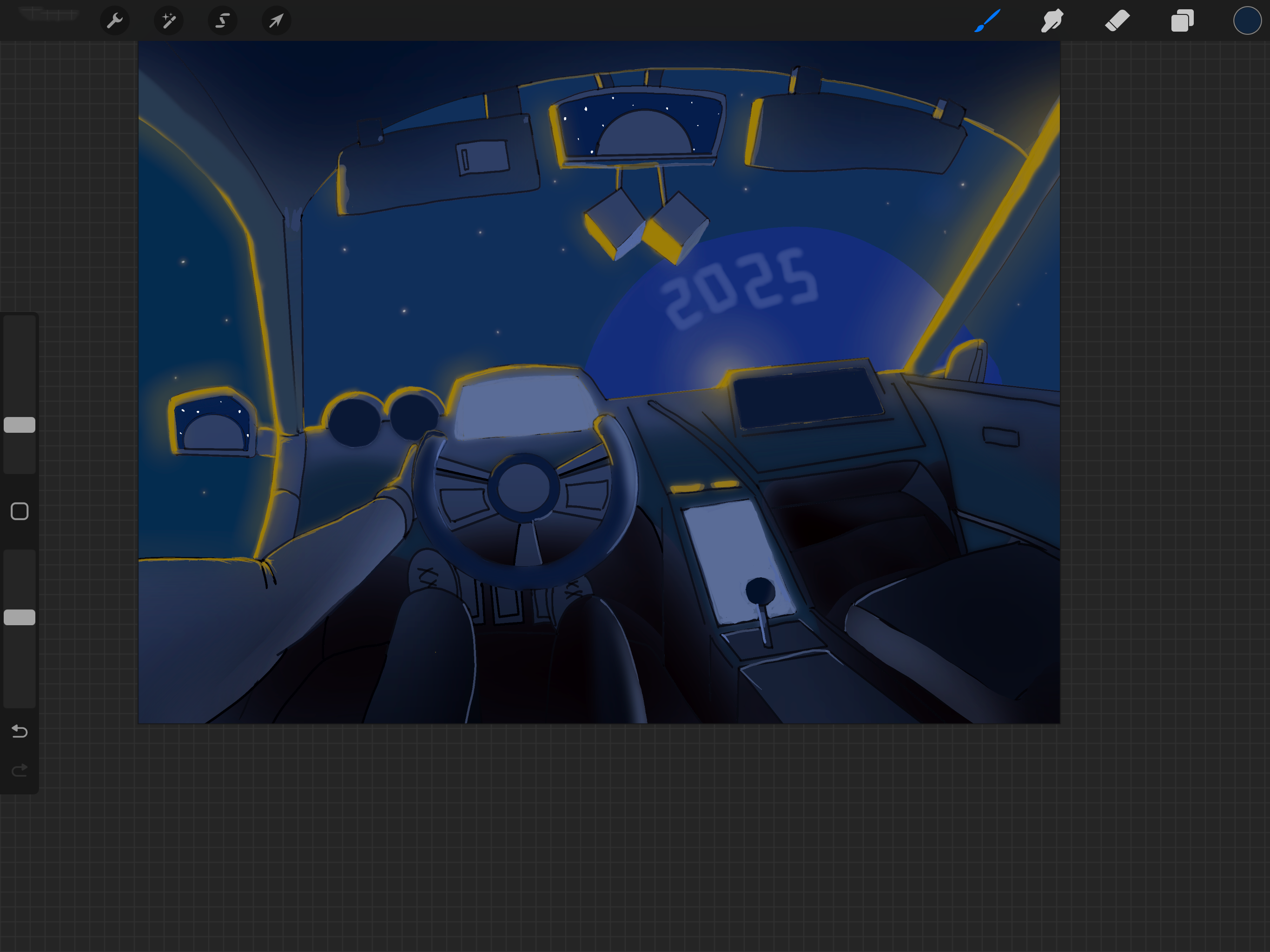Viewport: 1270px width, 952px height.
Task: Undo the last stroke
Action: [x=20, y=731]
